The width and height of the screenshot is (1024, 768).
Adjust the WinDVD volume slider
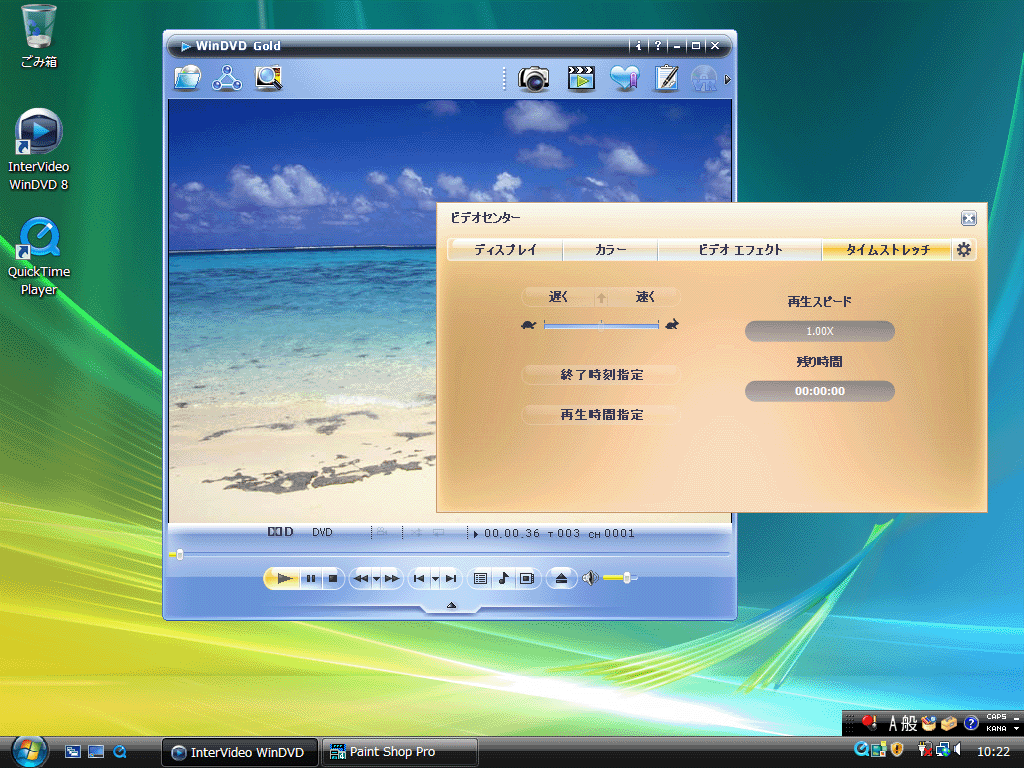point(620,578)
